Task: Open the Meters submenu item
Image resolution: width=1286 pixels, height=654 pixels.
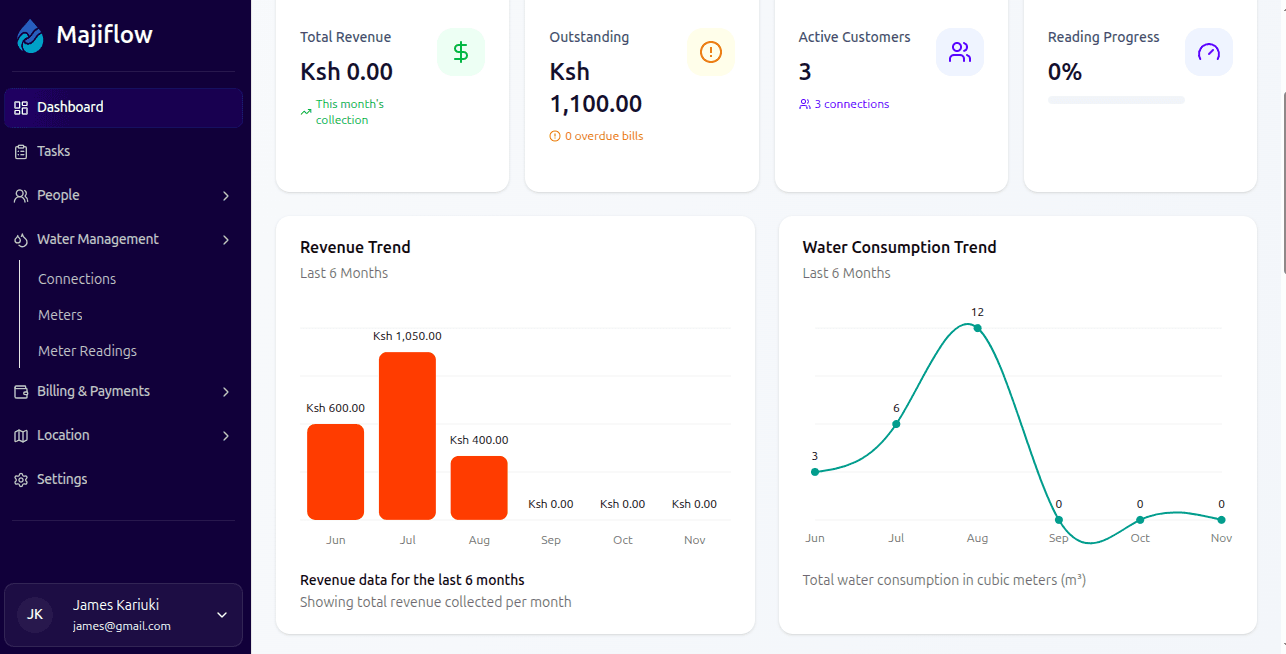Action: coord(60,315)
